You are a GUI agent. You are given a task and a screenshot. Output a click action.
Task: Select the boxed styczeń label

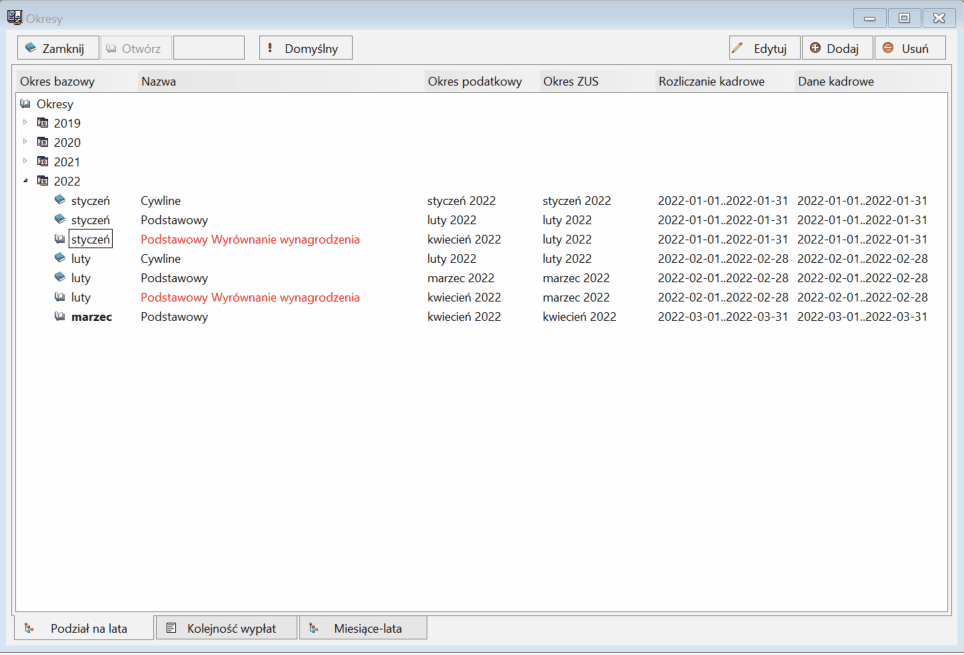click(90, 239)
